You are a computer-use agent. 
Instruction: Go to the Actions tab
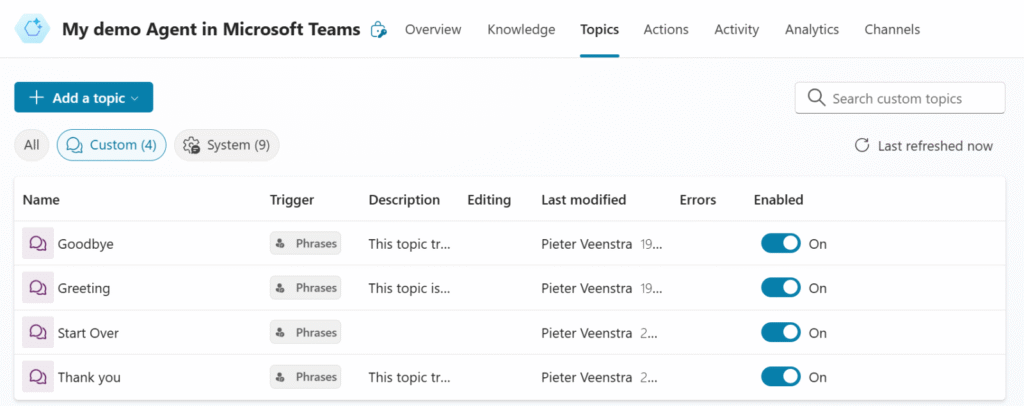(x=666, y=29)
